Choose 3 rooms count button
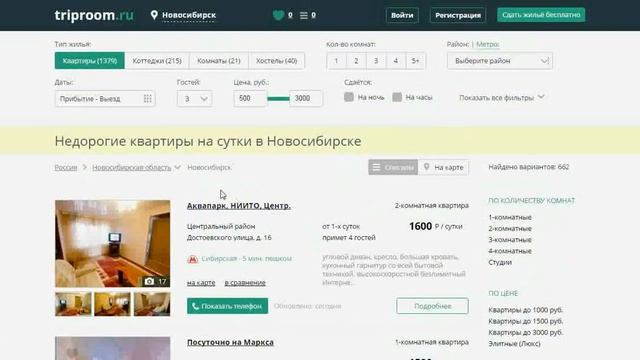Image resolution: width=640 pixels, height=360 pixels. pyautogui.click(x=376, y=60)
